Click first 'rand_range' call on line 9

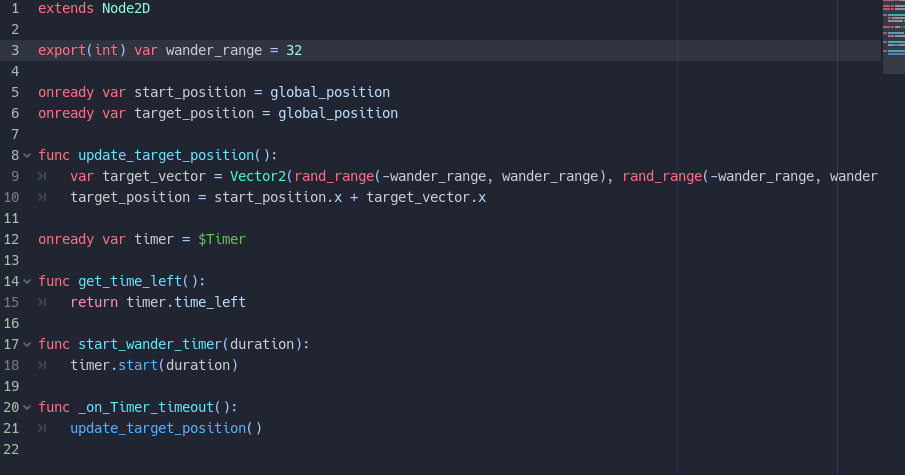(x=334, y=177)
